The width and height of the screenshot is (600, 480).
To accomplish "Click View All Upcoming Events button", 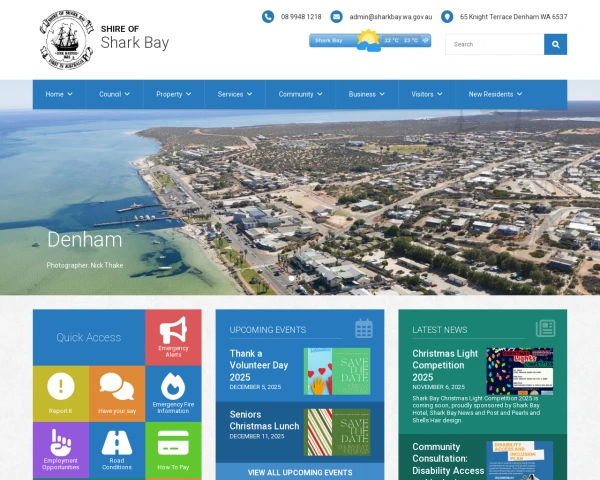I will tap(300, 472).
